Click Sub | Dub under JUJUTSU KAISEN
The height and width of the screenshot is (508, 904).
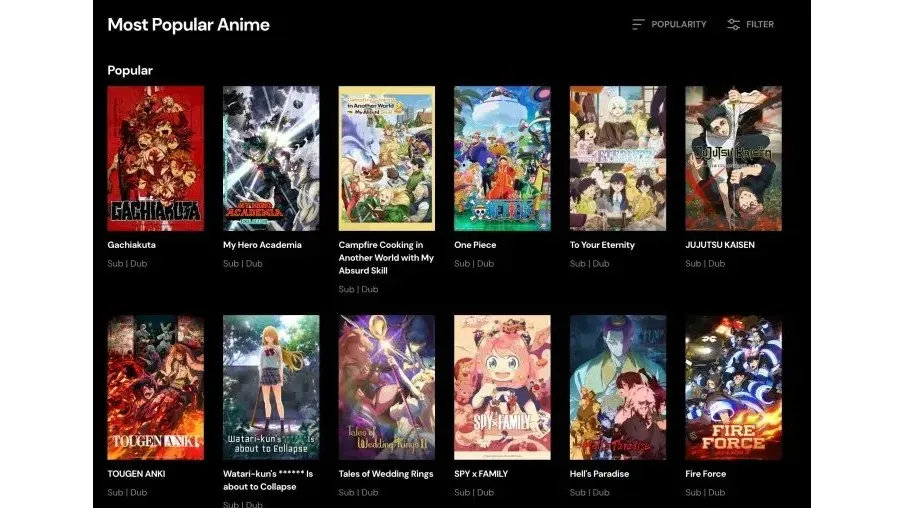(x=705, y=264)
